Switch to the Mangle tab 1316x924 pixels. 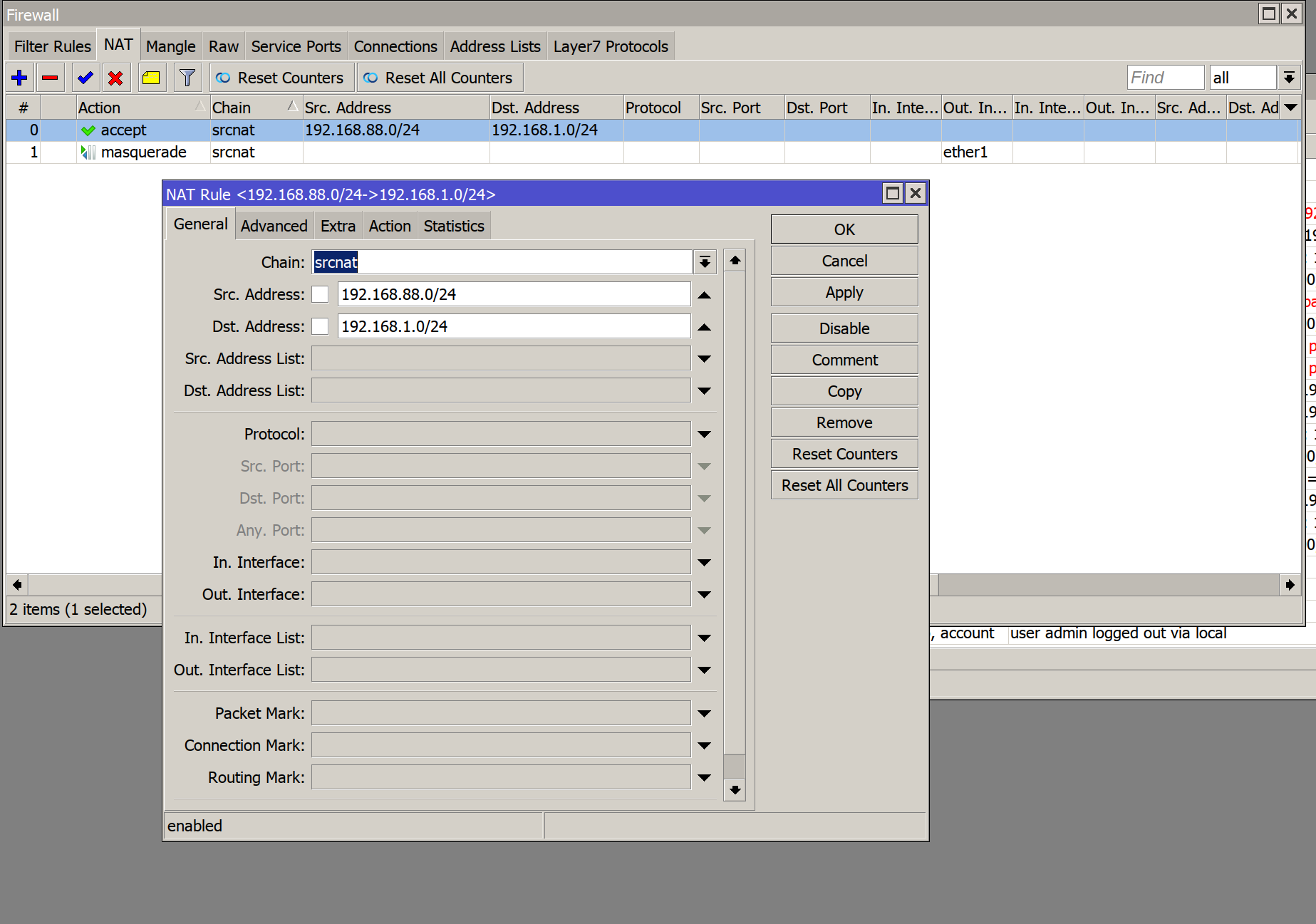coord(170,46)
